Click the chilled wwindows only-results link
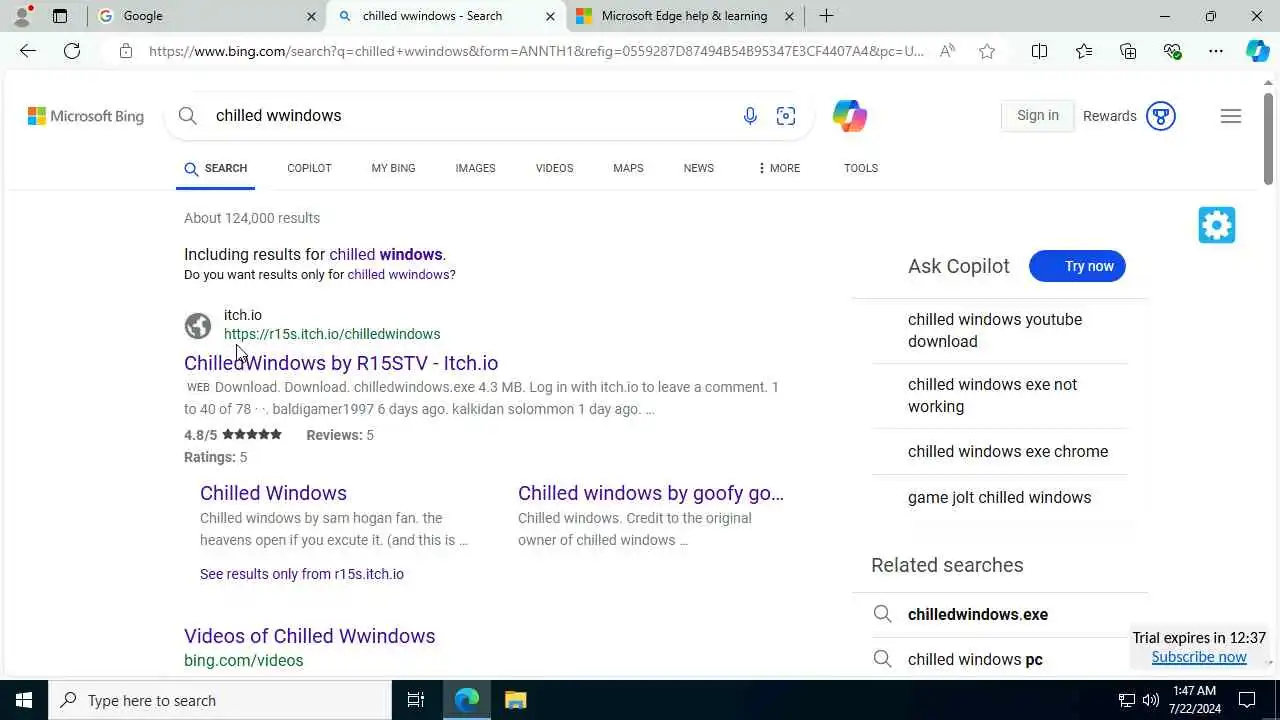 398,275
